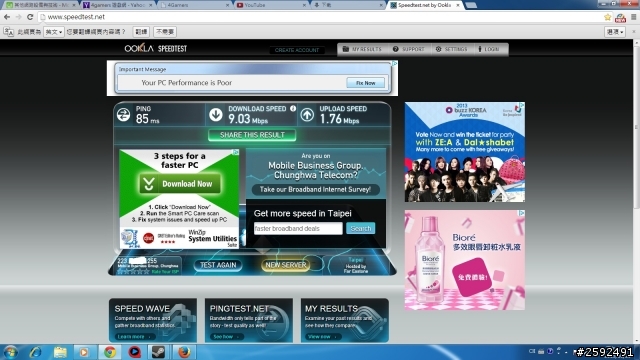The image size is (640, 360).
Task: Click Login in the top menu
Action: click(489, 49)
